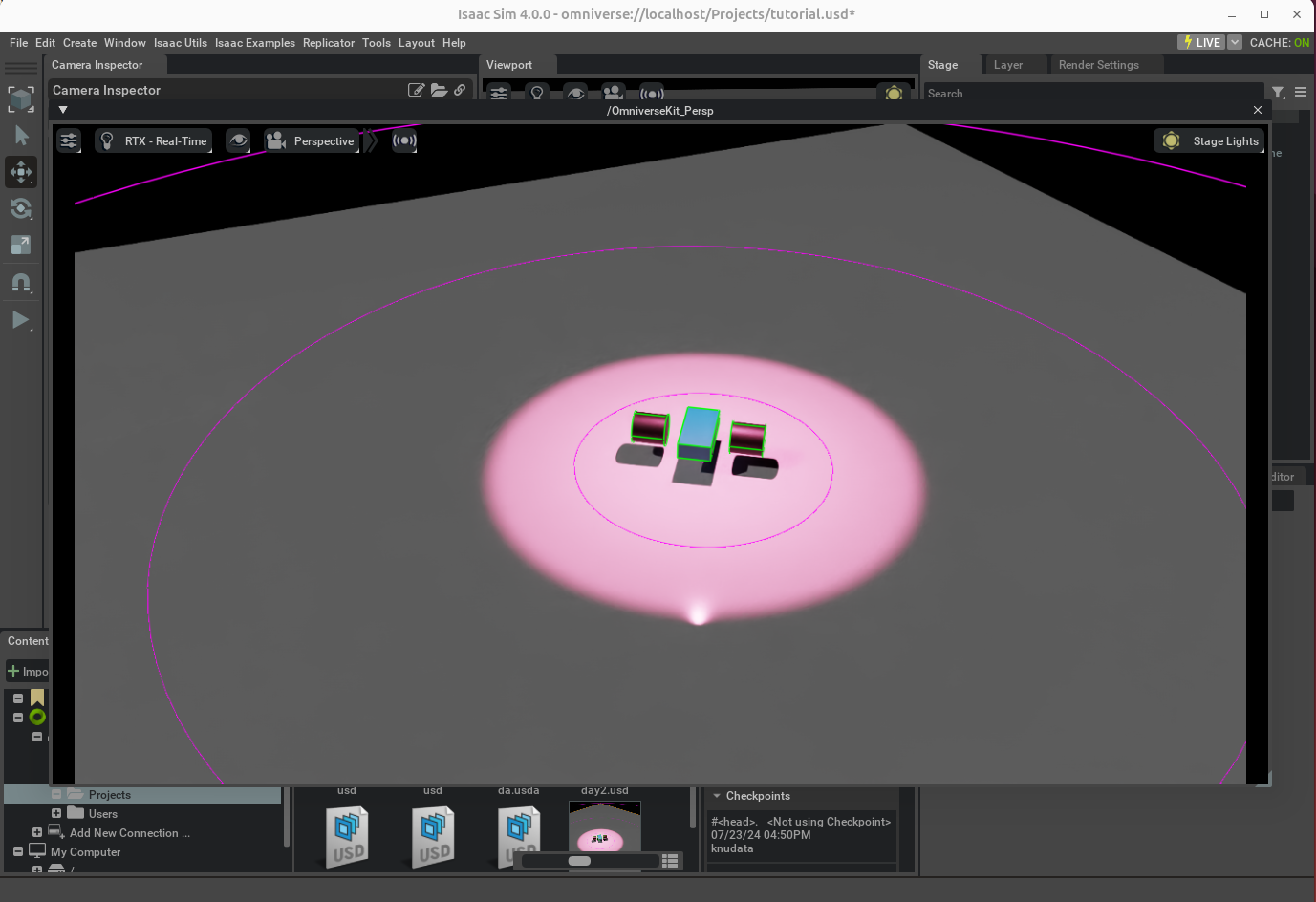Select the da.usda file icon

pyautogui.click(x=519, y=835)
